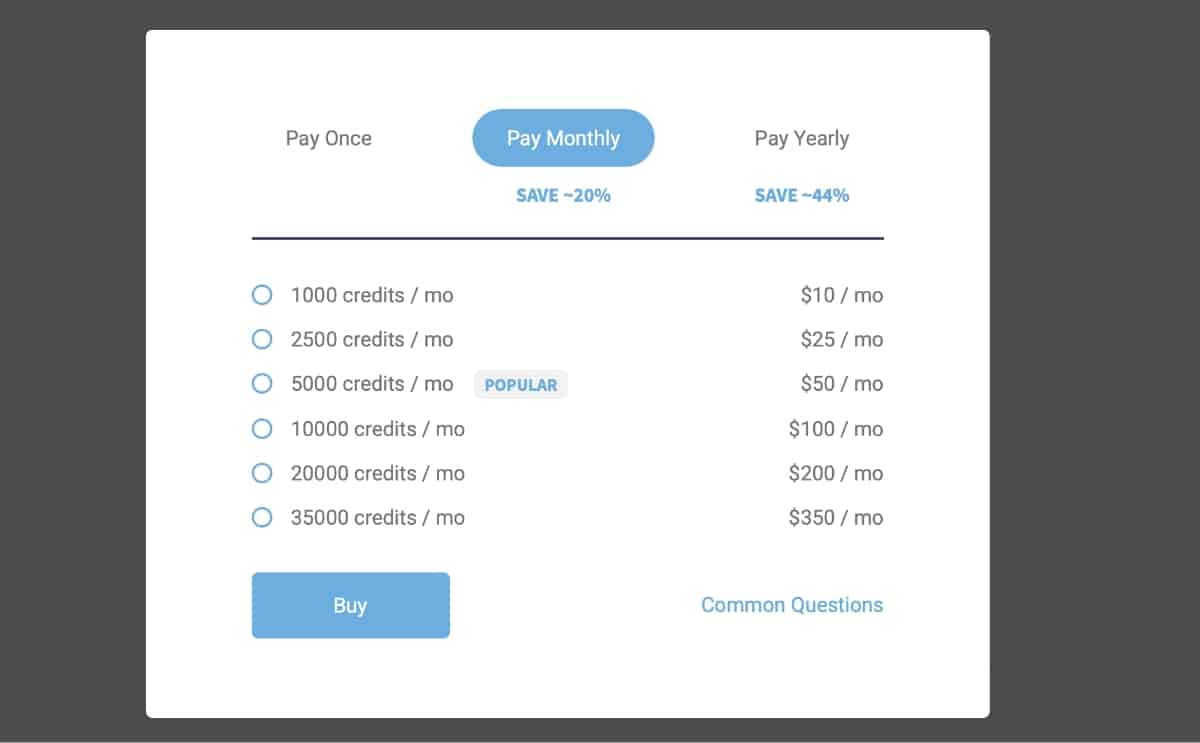Click the $25 / mo price
The image size is (1200, 743).
point(842,339)
